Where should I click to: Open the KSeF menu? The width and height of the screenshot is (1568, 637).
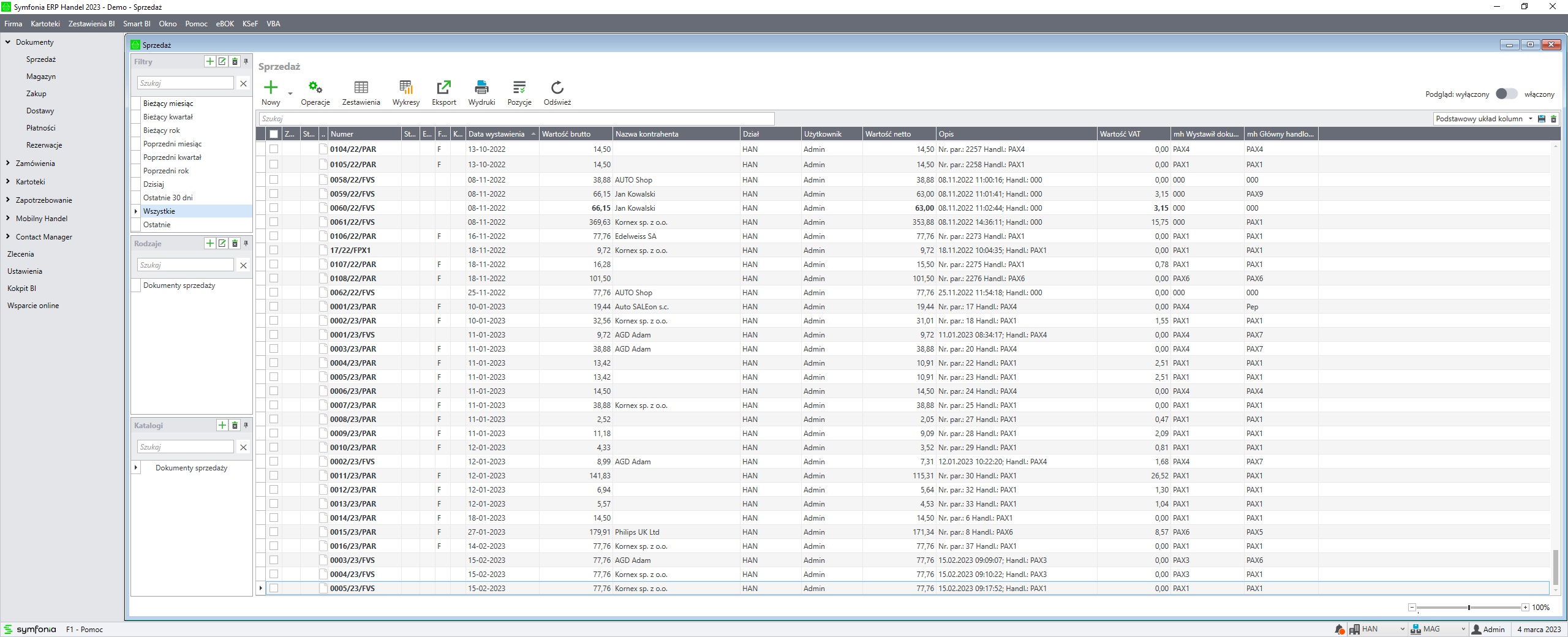click(x=250, y=24)
